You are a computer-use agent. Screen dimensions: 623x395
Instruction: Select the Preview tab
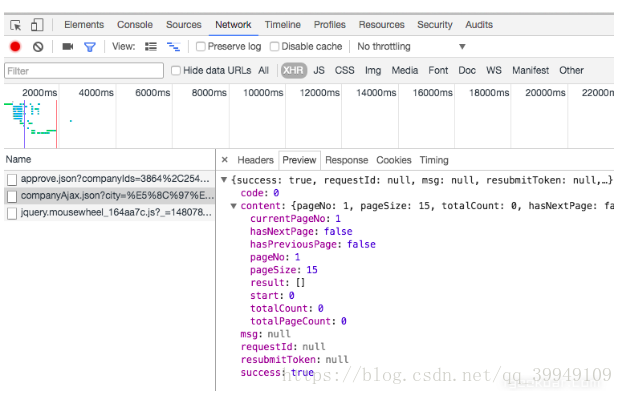pos(299,160)
